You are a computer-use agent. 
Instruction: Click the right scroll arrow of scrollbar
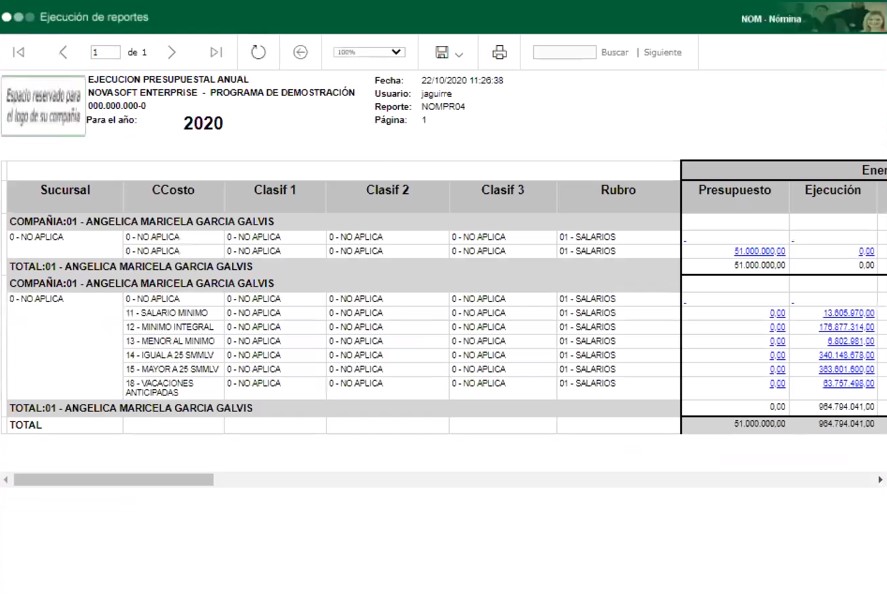[x=880, y=480]
